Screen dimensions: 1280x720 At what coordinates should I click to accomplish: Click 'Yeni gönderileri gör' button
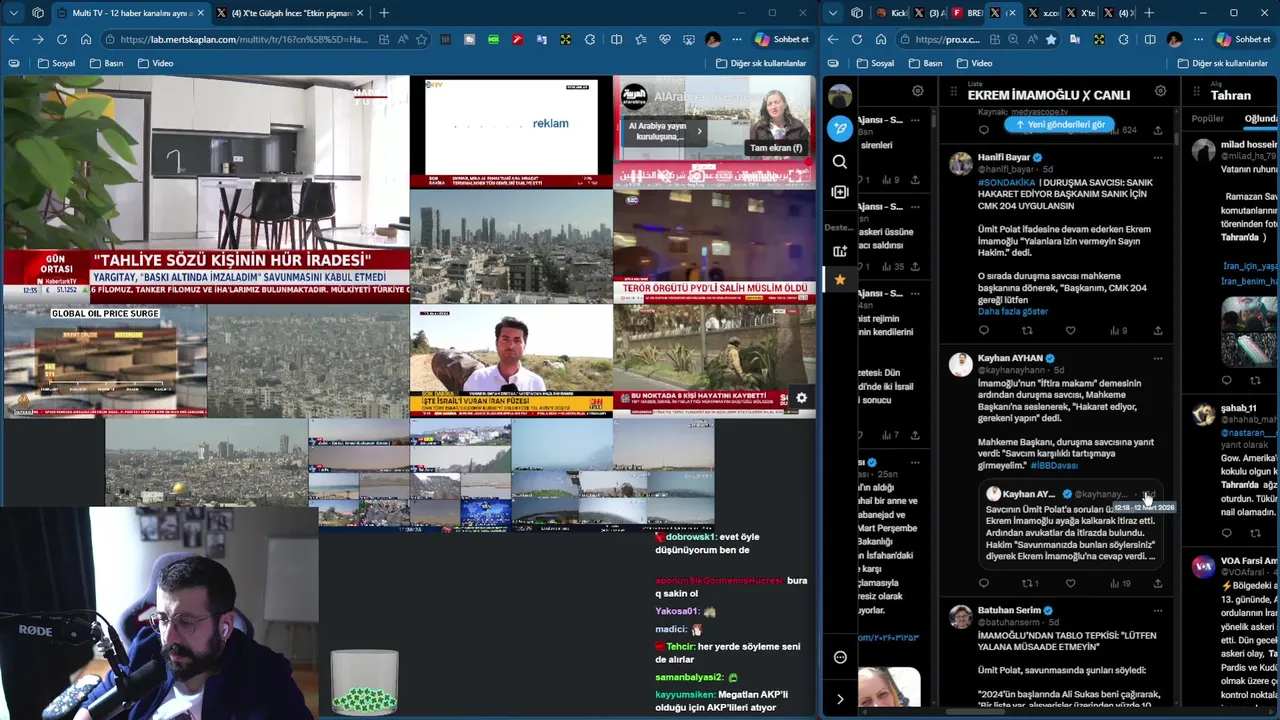[1058, 124]
